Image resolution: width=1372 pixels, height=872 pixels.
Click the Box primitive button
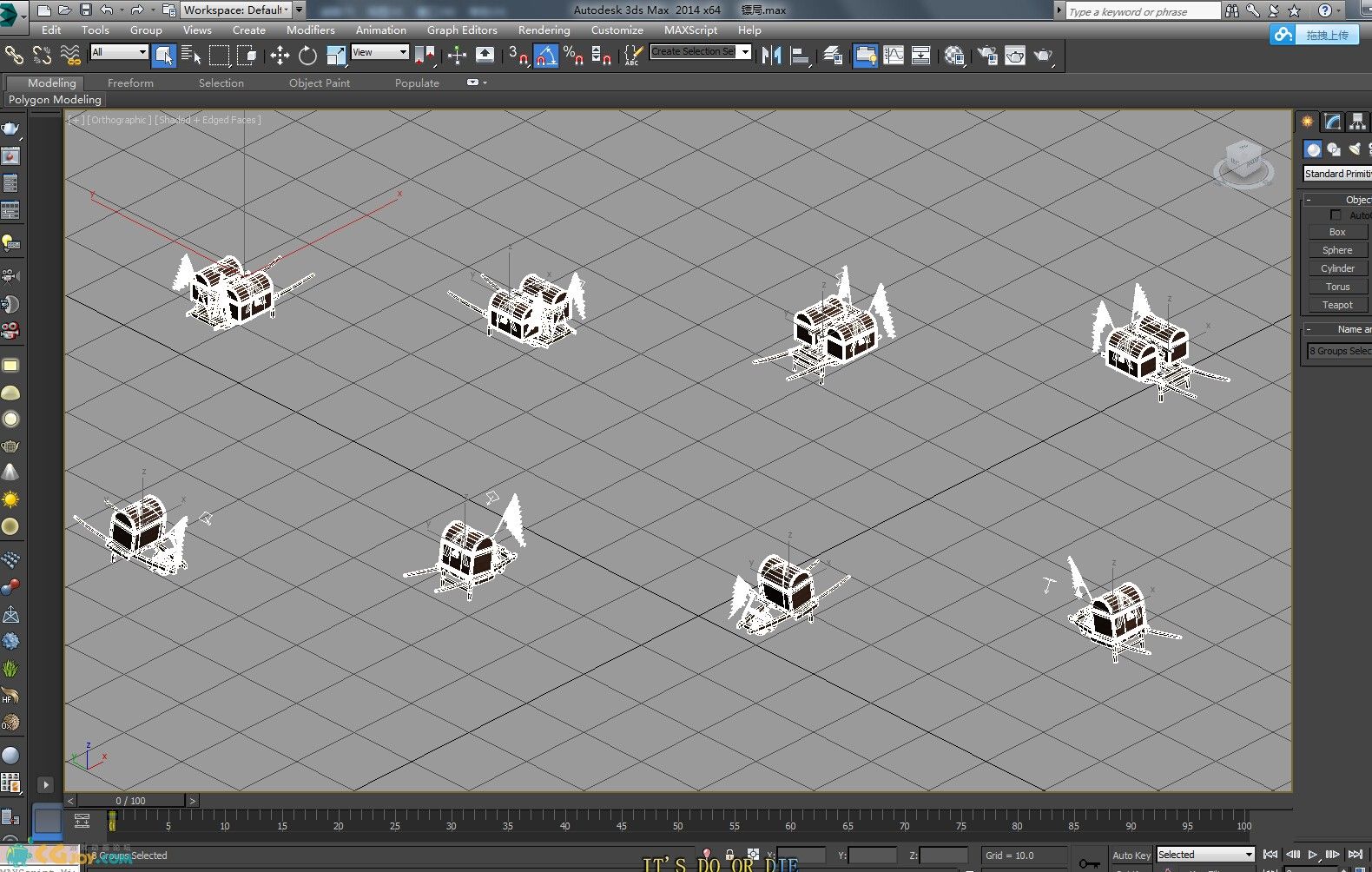tap(1337, 232)
